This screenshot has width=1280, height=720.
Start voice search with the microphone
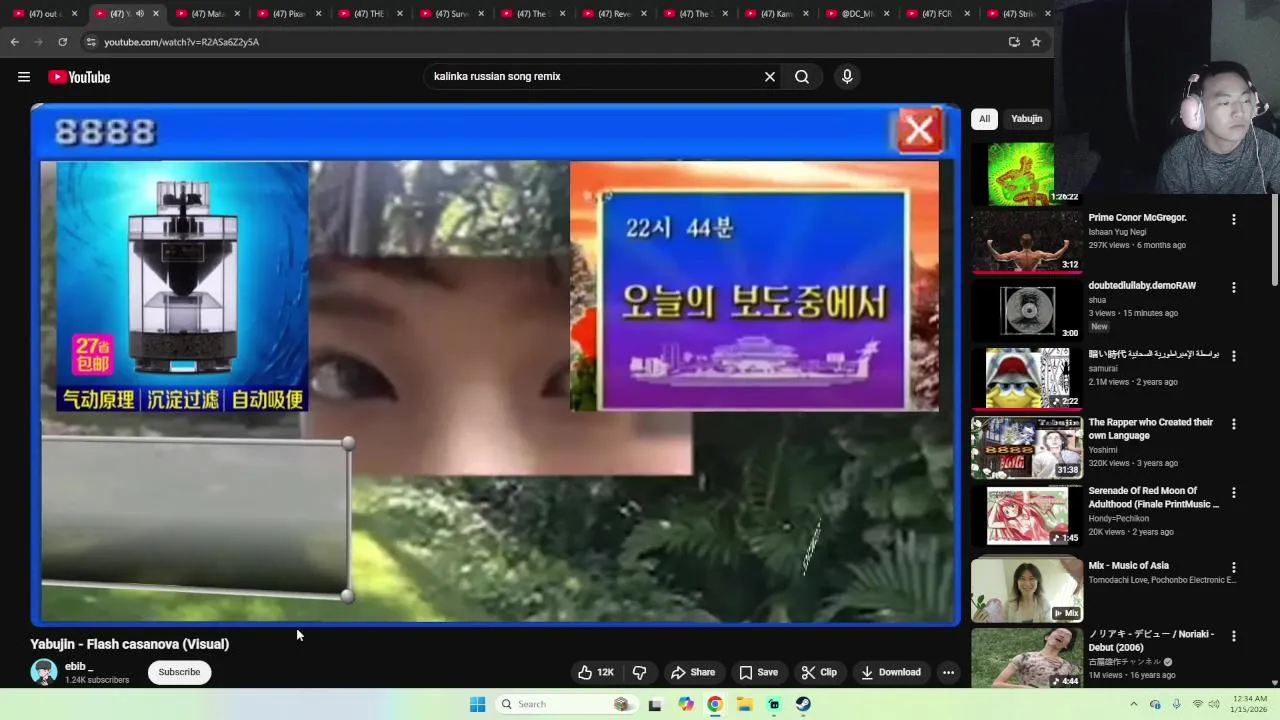pyautogui.click(x=847, y=77)
